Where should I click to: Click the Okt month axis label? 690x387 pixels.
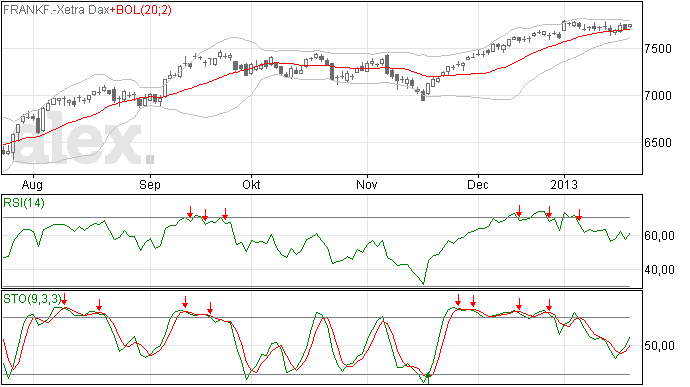(x=251, y=184)
